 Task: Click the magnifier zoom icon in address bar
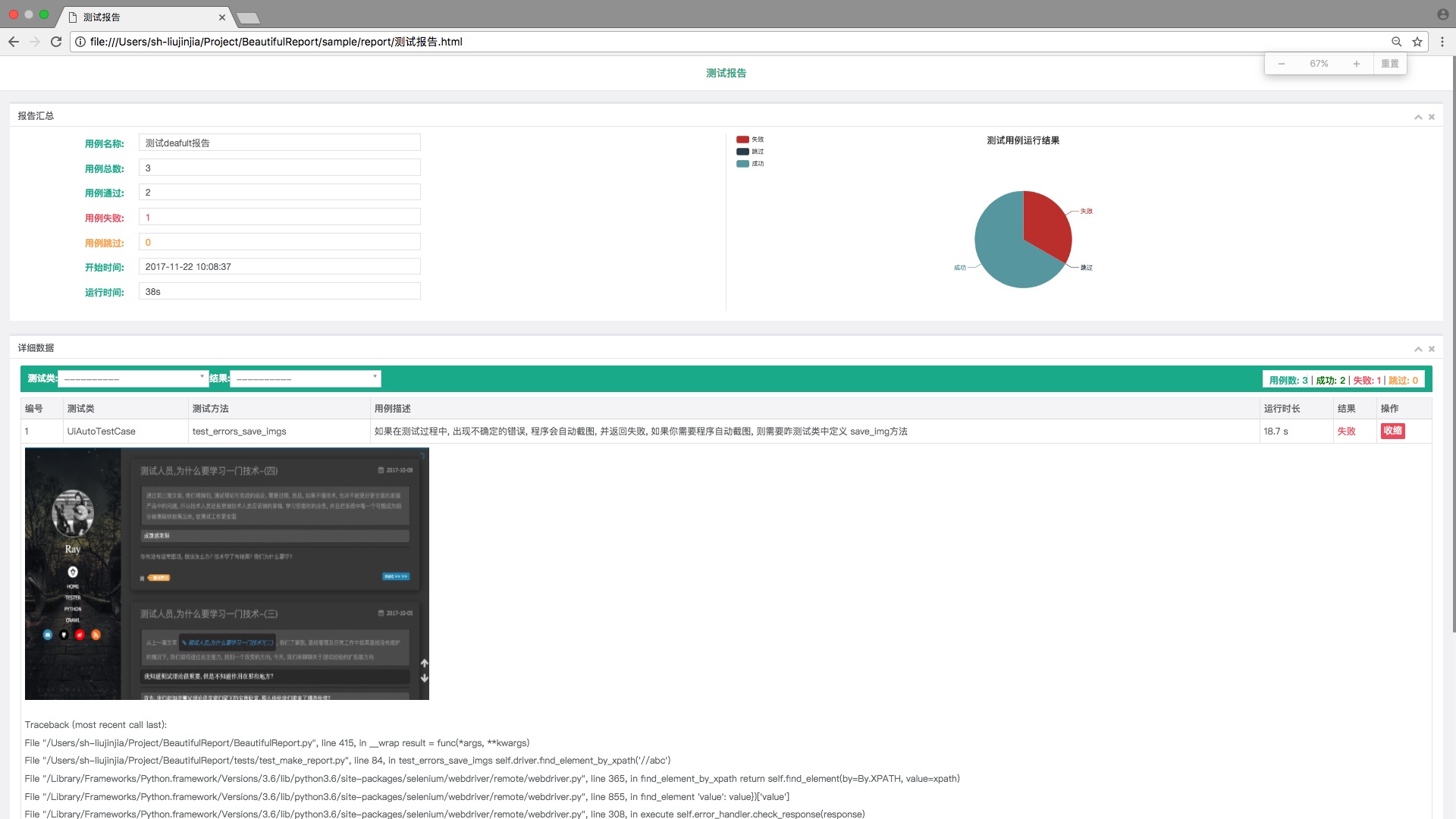pyautogui.click(x=1396, y=42)
